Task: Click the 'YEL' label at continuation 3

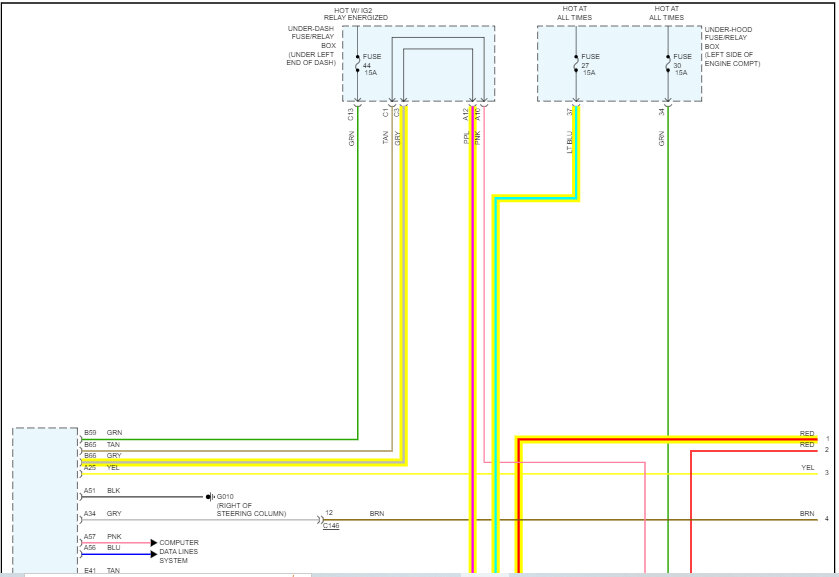Action: (x=807, y=467)
